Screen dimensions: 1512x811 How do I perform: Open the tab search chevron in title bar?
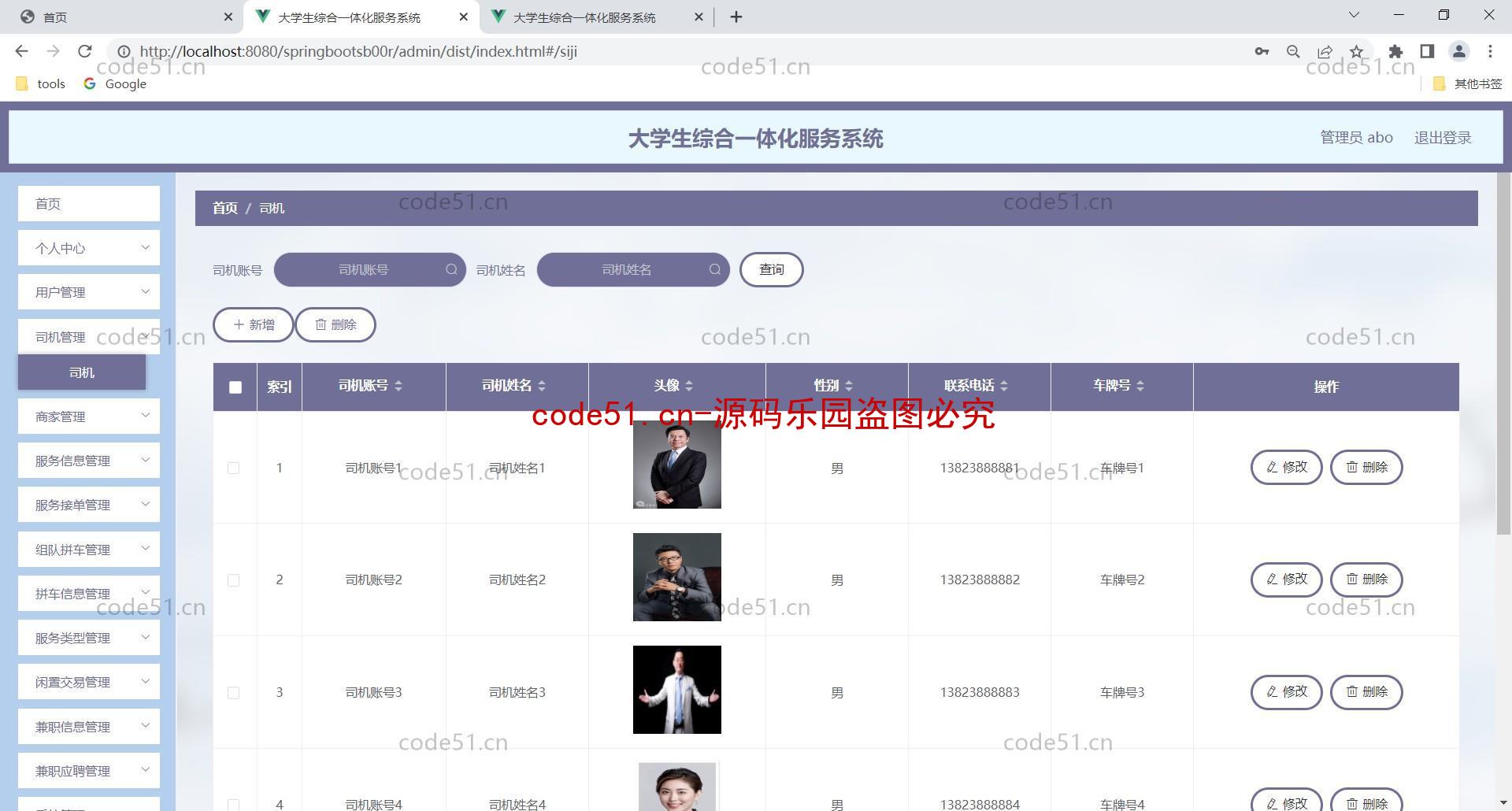point(1354,15)
